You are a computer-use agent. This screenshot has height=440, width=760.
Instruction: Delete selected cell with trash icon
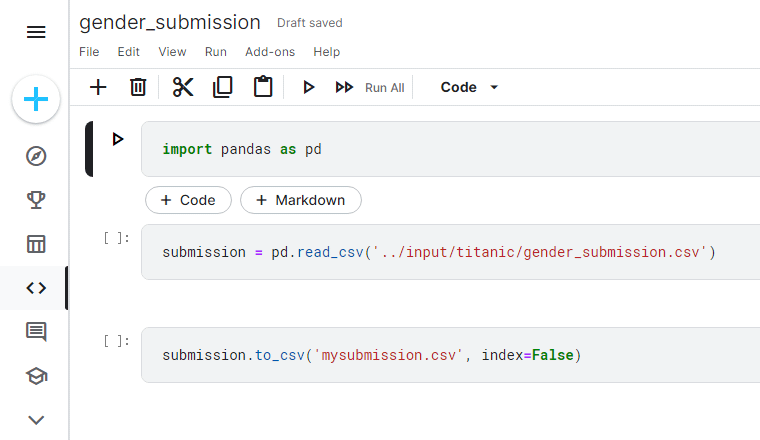(x=138, y=87)
